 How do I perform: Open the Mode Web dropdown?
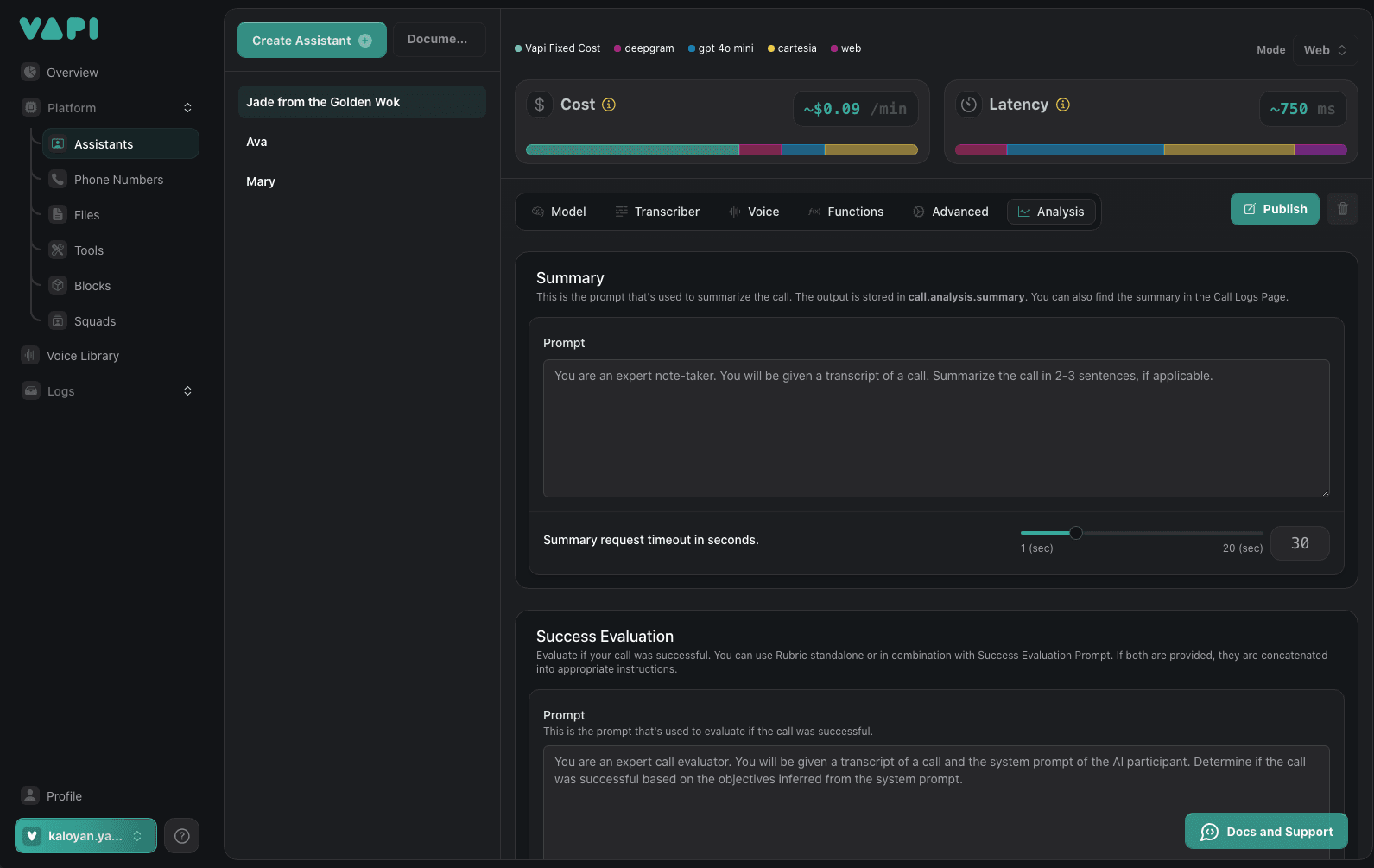point(1324,50)
